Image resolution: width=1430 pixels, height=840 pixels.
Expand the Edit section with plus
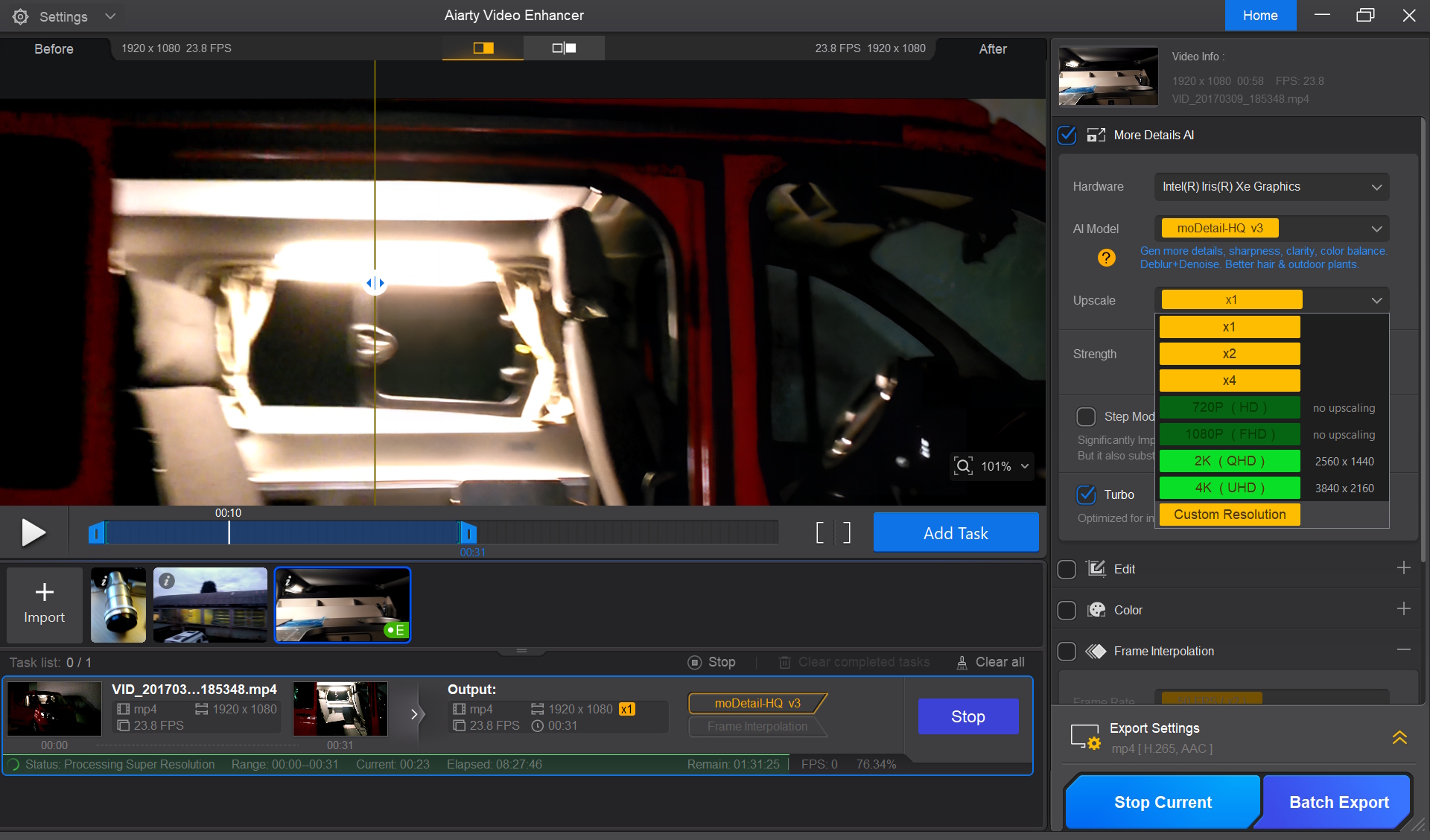point(1403,568)
